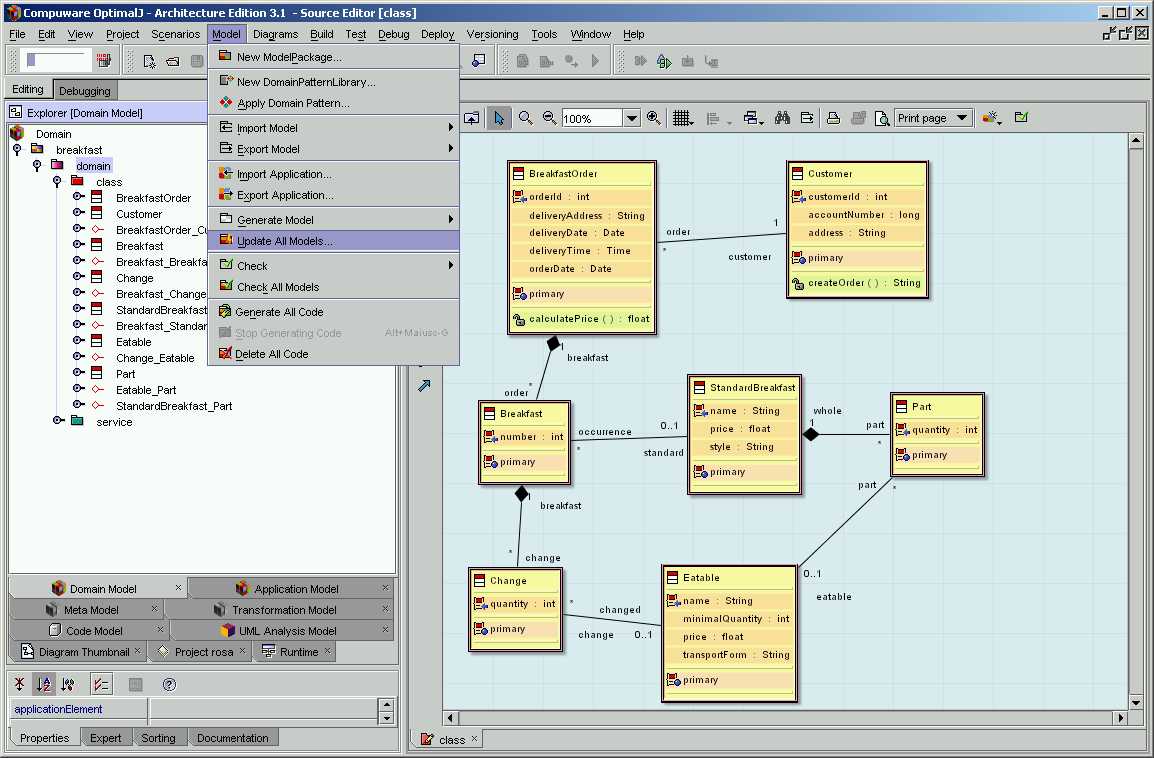Click the binoculars find icon
The width and height of the screenshot is (1154, 758).
[782, 118]
